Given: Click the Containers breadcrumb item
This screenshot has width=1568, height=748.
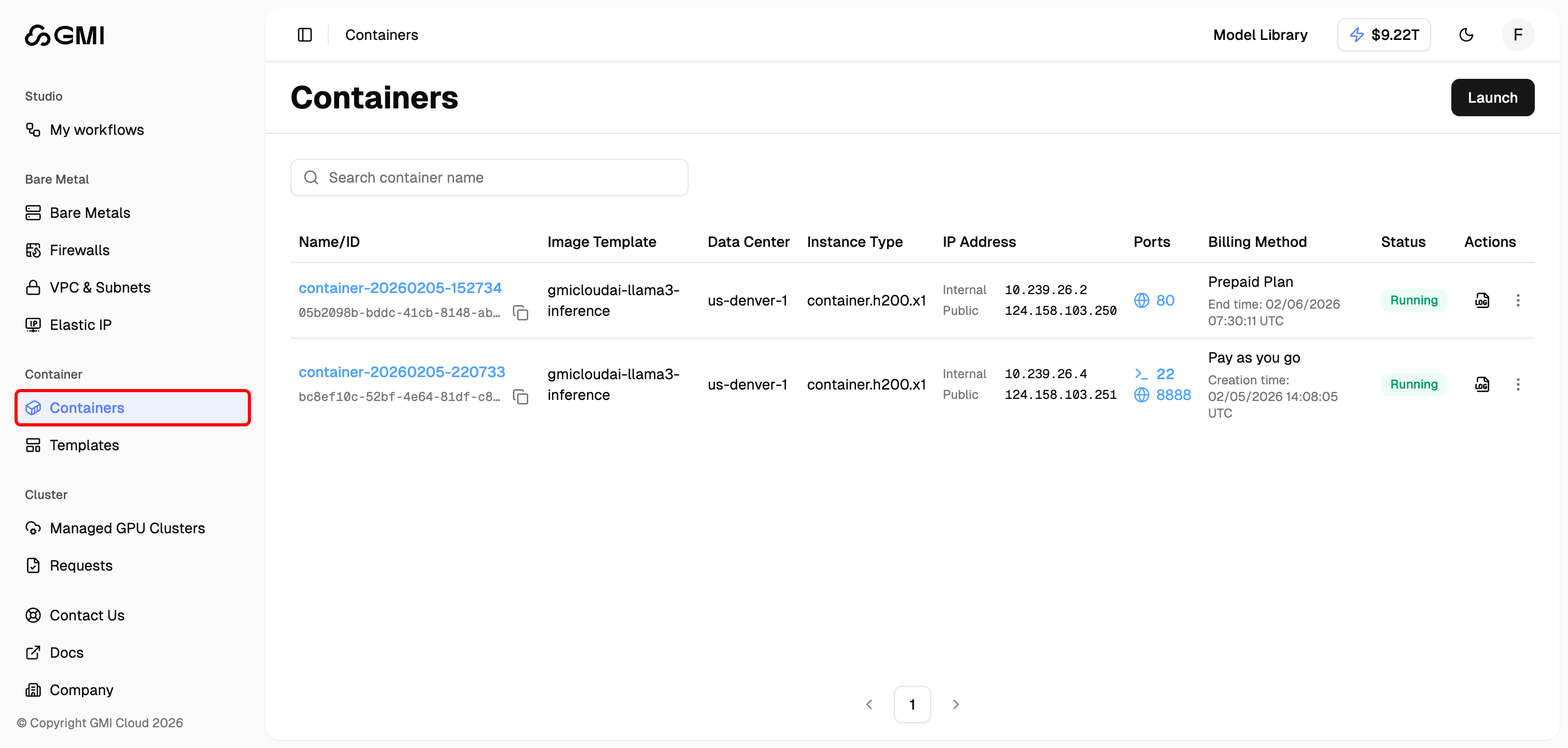Looking at the screenshot, I should click(381, 35).
